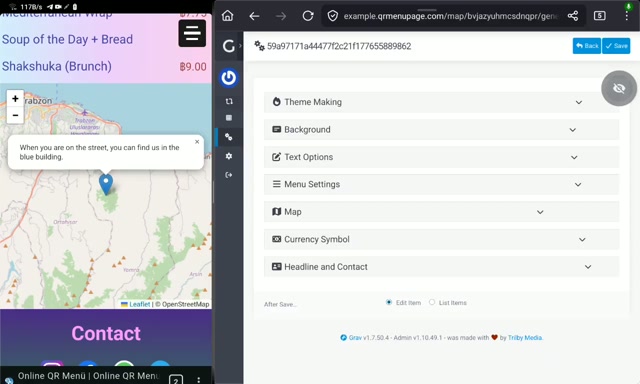The width and height of the screenshot is (640, 384).
Task: View site security shield info
Action: pos(333,16)
